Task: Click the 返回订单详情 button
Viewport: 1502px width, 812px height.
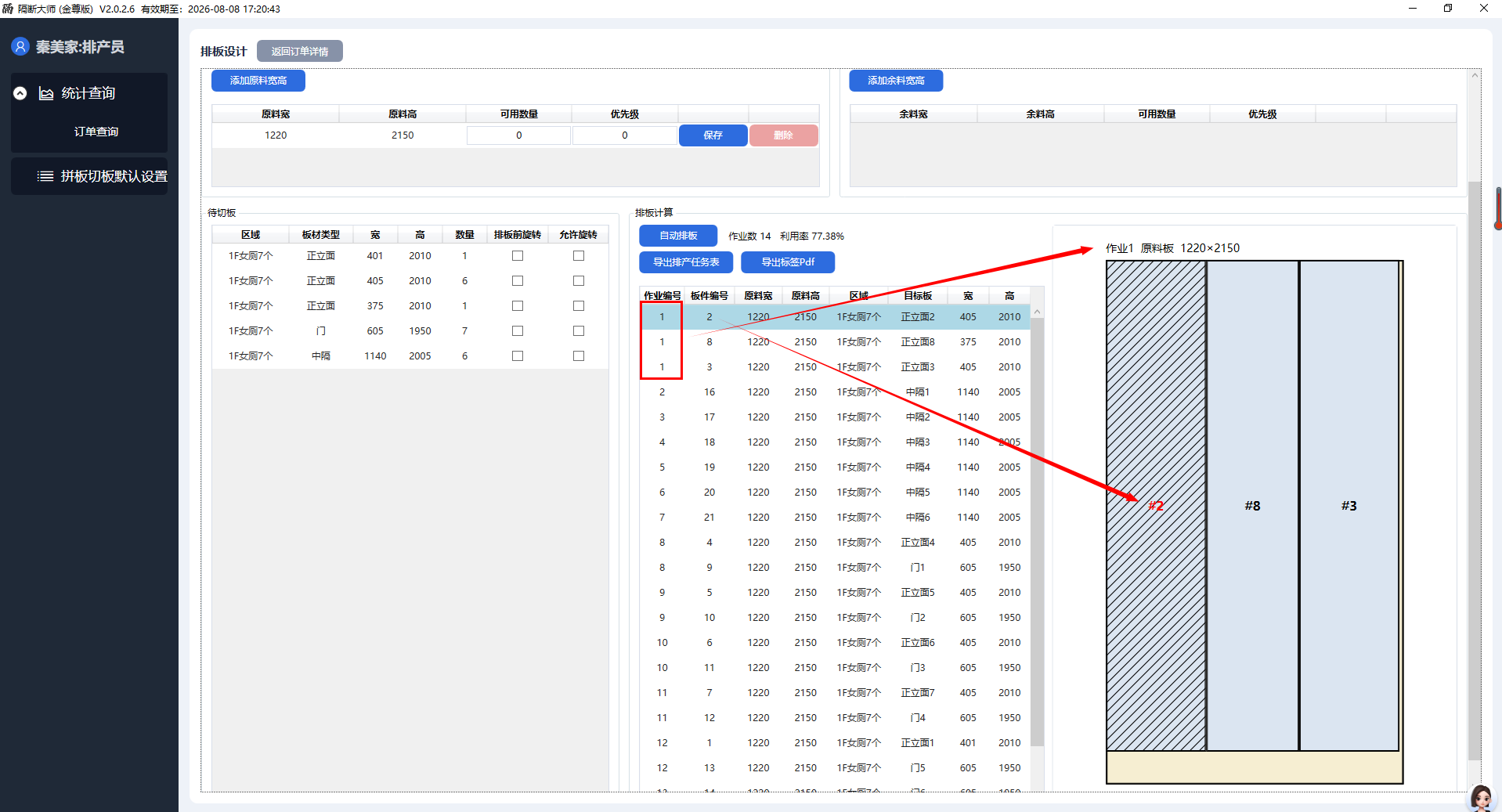Action: 300,51
